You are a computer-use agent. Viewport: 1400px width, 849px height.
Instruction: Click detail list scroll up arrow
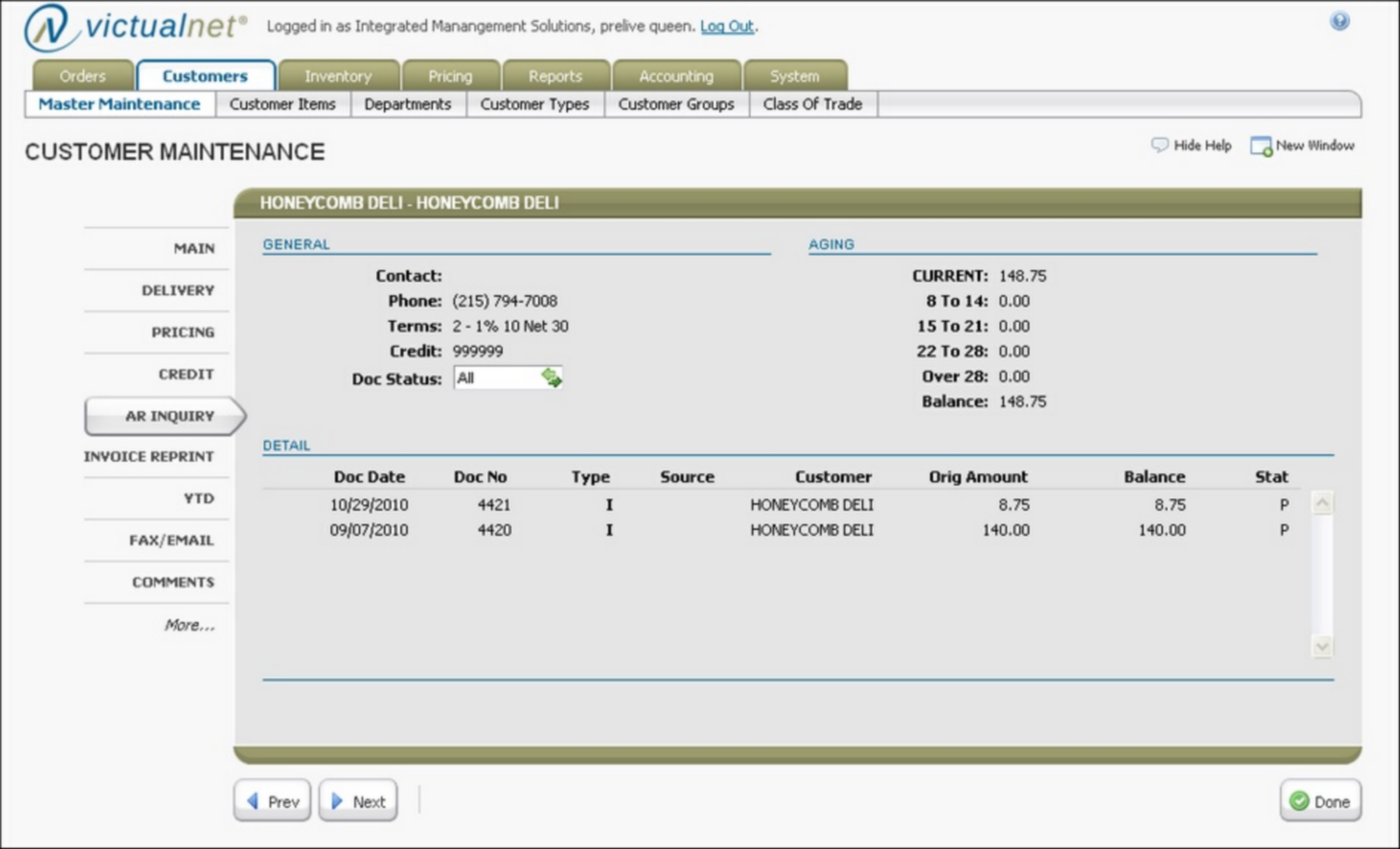click(1322, 503)
